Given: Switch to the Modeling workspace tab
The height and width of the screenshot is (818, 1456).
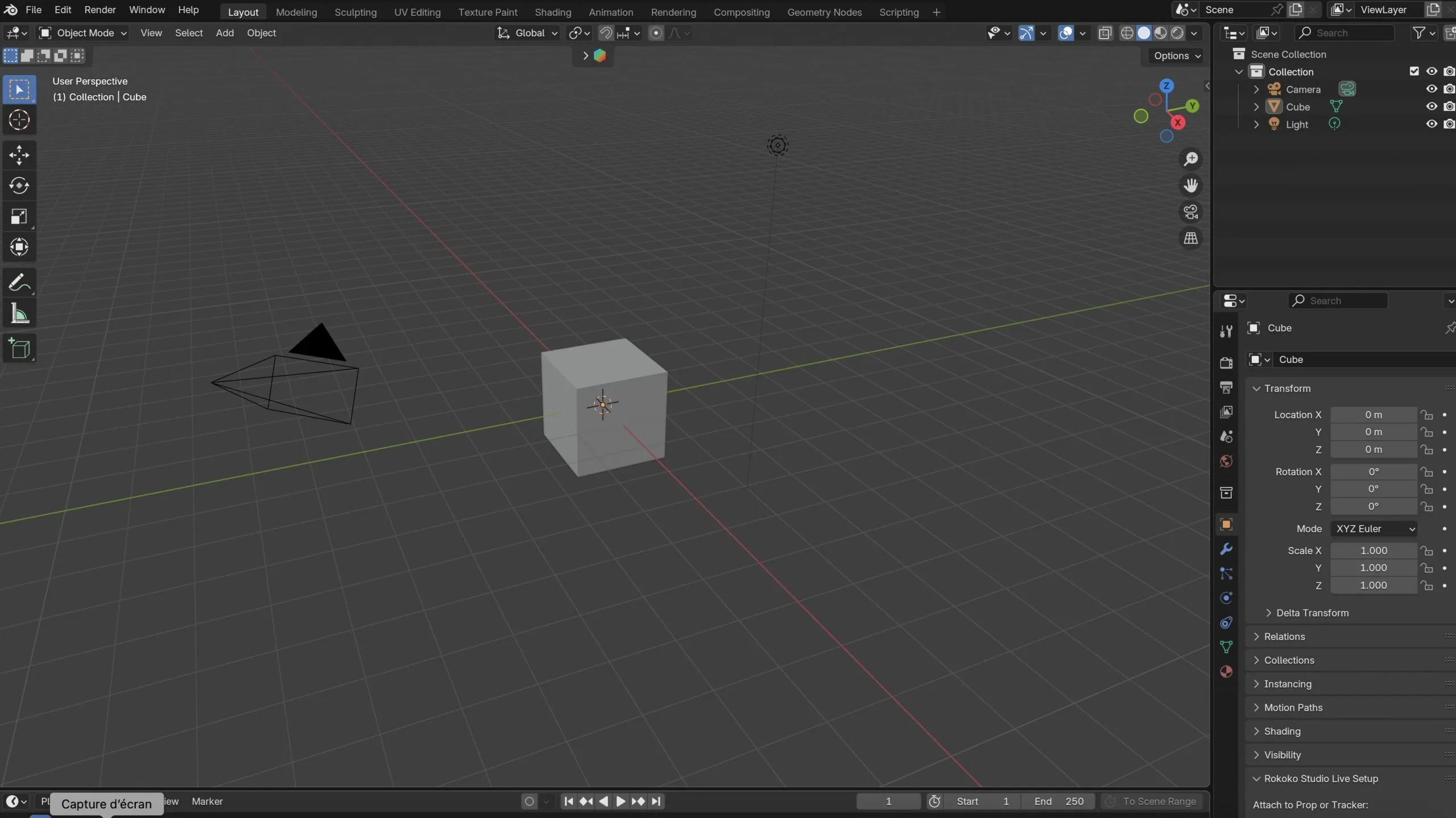Looking at the screenshot, I should 296,12.
